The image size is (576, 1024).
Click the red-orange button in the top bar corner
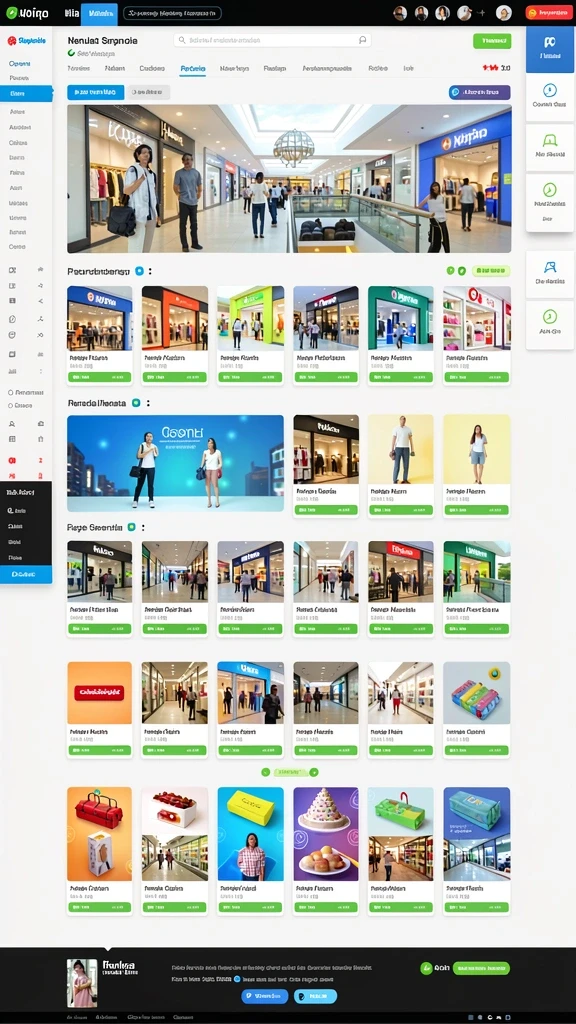549,13
